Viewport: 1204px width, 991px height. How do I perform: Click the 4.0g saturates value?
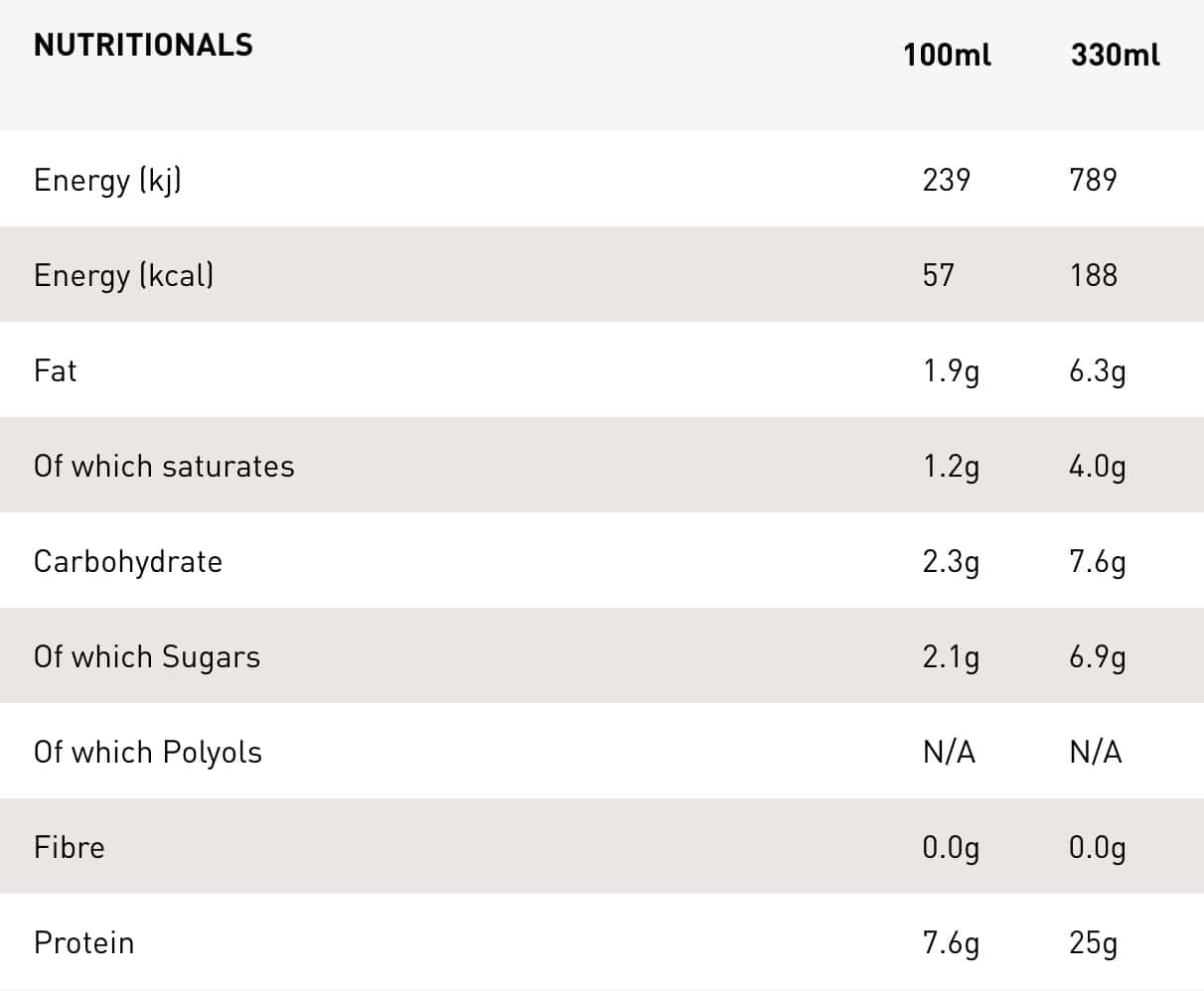pos(1097,467)
